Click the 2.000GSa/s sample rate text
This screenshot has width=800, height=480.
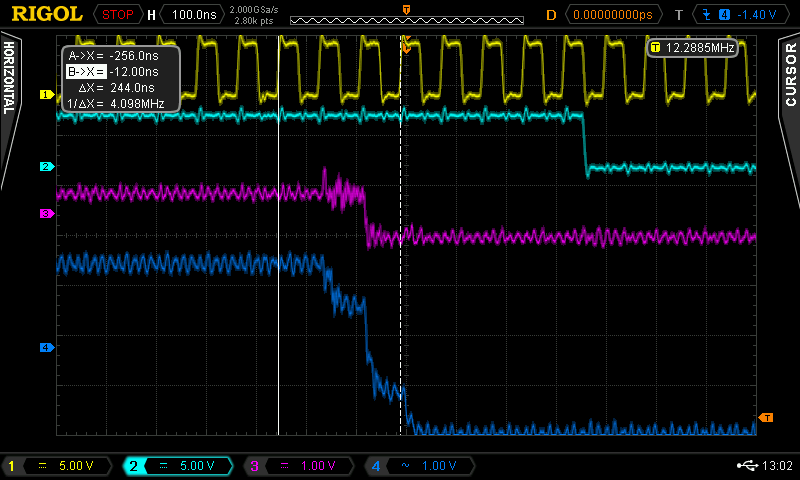[254, 10]
